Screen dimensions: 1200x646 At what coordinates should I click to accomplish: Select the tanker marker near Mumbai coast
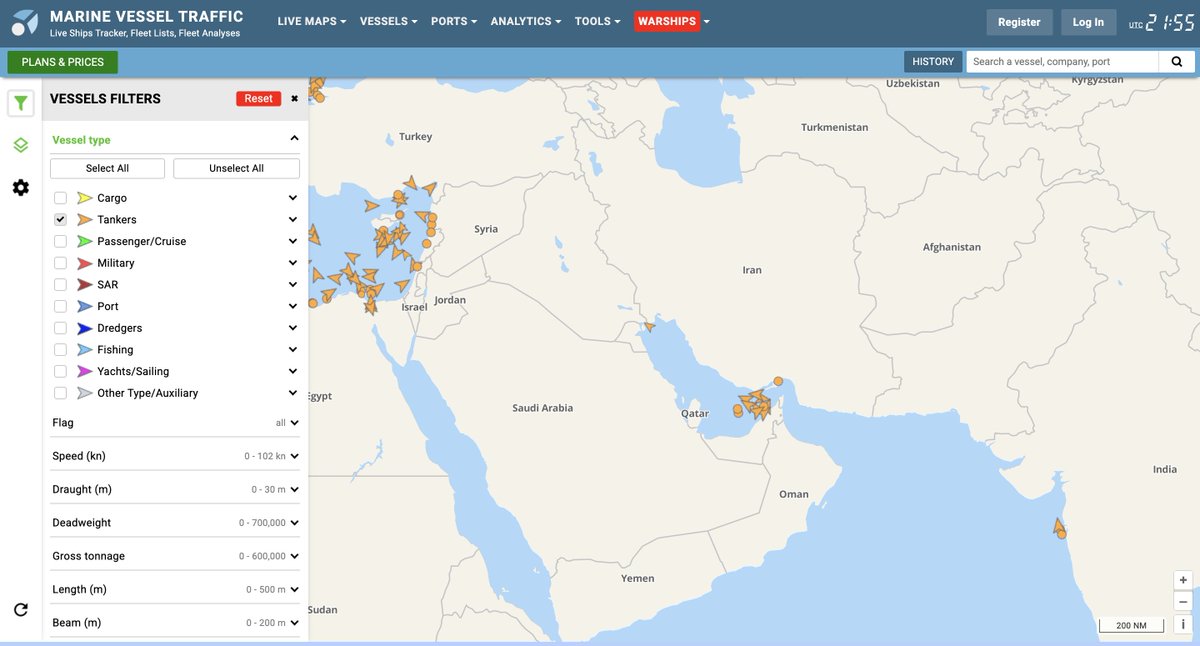(x=1058, y=527)
